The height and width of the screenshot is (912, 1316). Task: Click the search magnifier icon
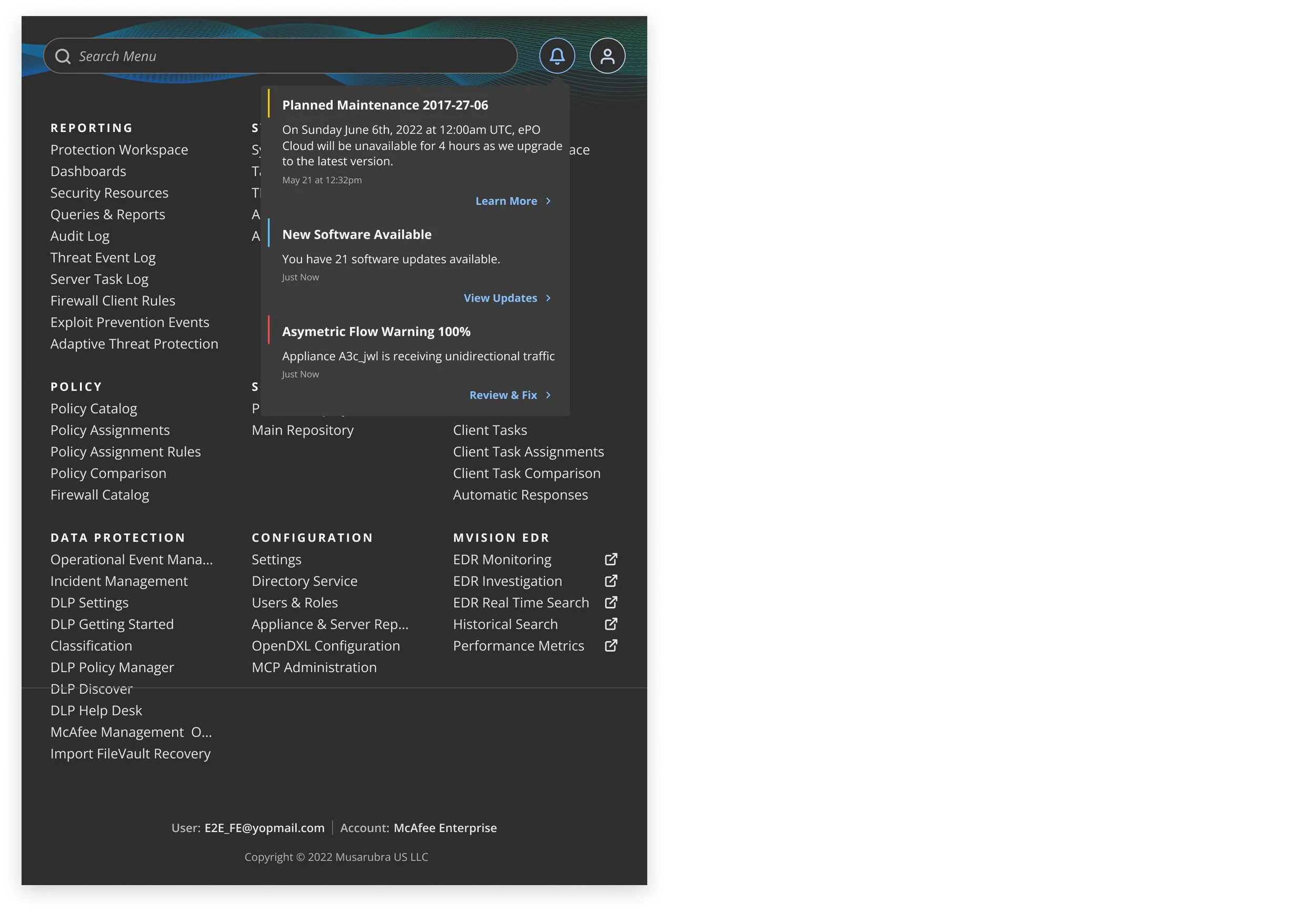(63, 56)
